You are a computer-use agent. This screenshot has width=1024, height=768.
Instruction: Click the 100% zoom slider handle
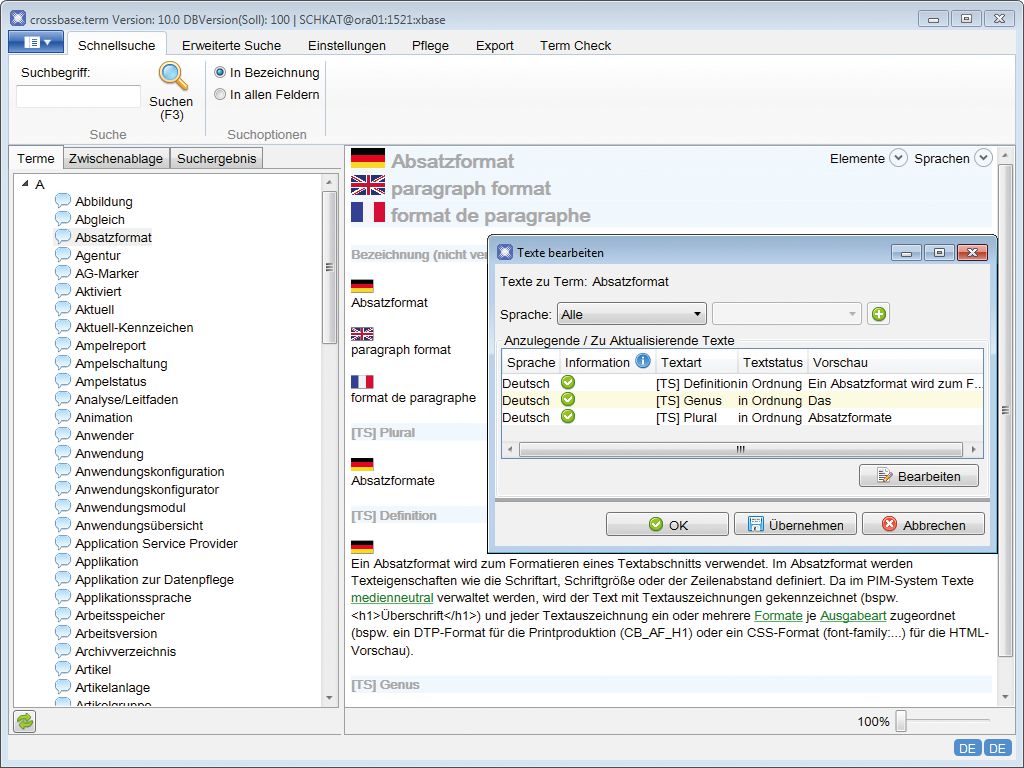[x=901, y=721]
